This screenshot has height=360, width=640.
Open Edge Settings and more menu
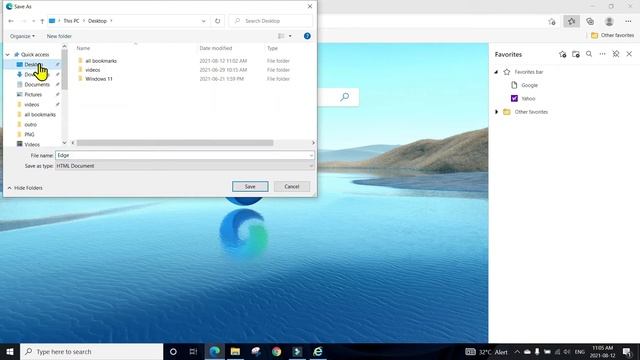[628, 21]
